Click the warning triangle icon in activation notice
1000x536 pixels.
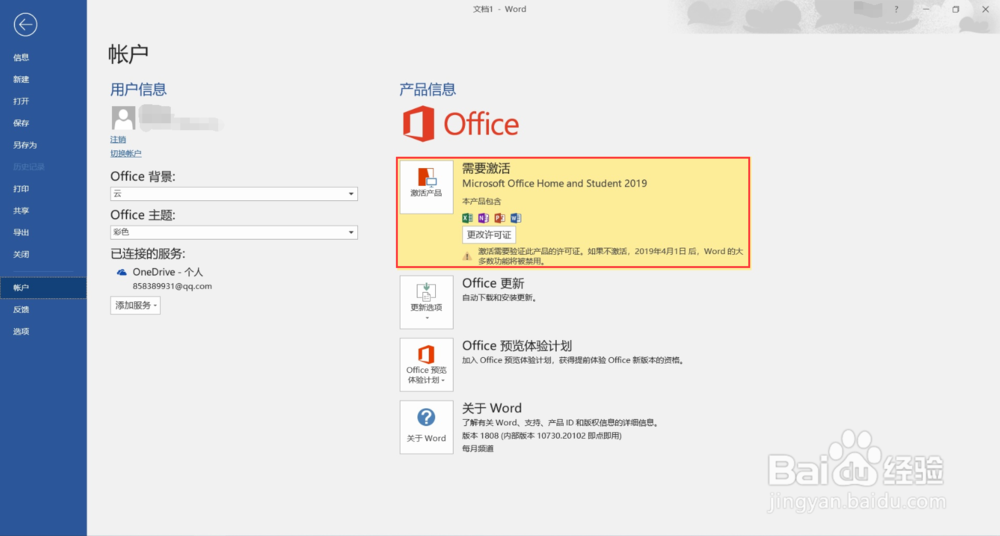tap(467, 257)
